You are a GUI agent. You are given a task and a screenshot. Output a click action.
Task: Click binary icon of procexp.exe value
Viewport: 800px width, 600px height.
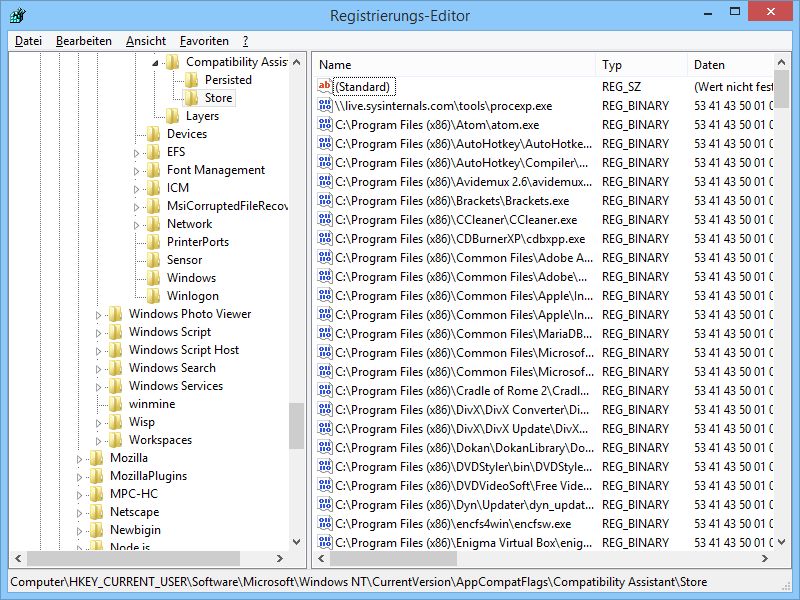tap(324, 106)
